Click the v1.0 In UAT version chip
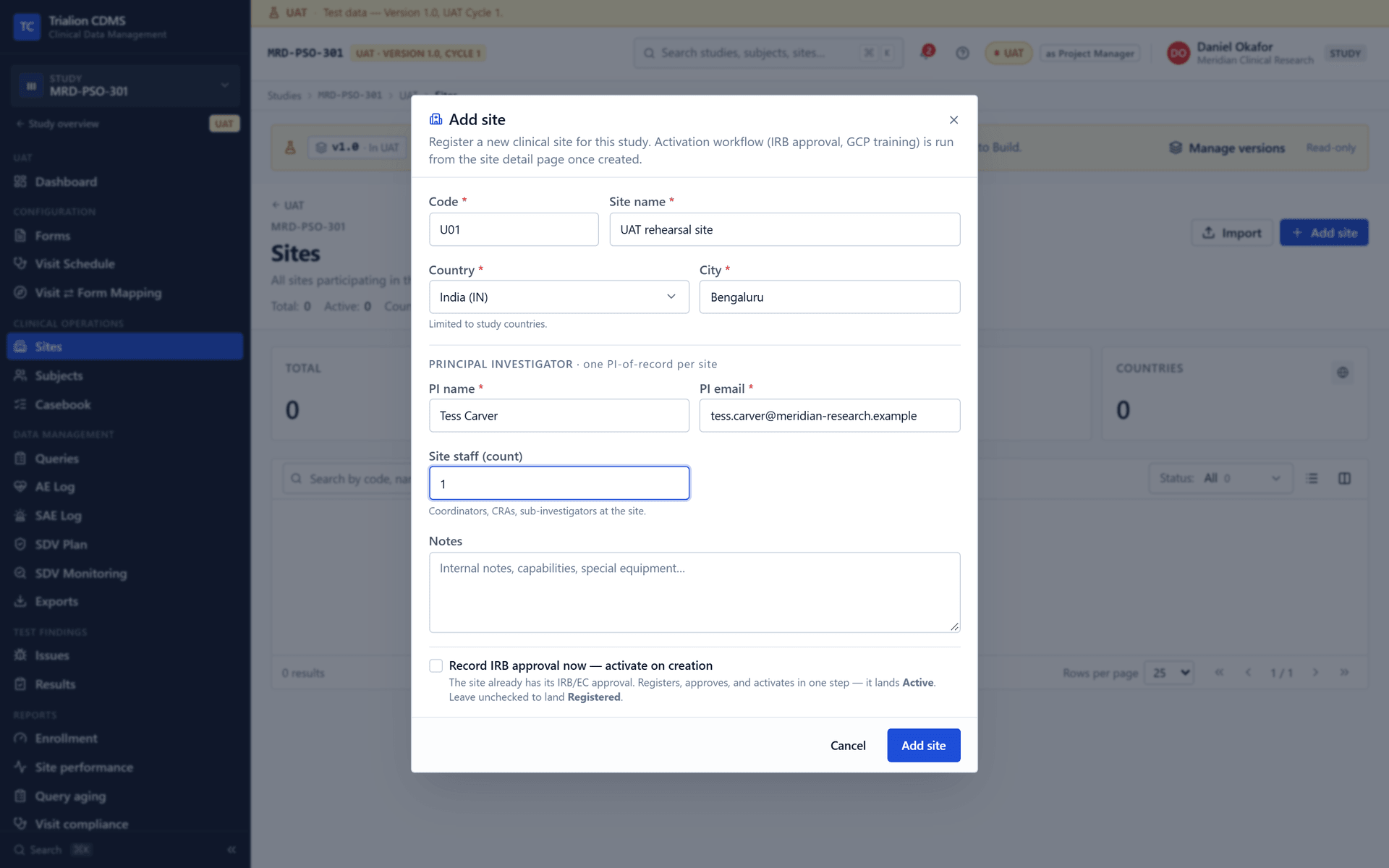This screenshot has height=868, width=1389. (357, 148)
